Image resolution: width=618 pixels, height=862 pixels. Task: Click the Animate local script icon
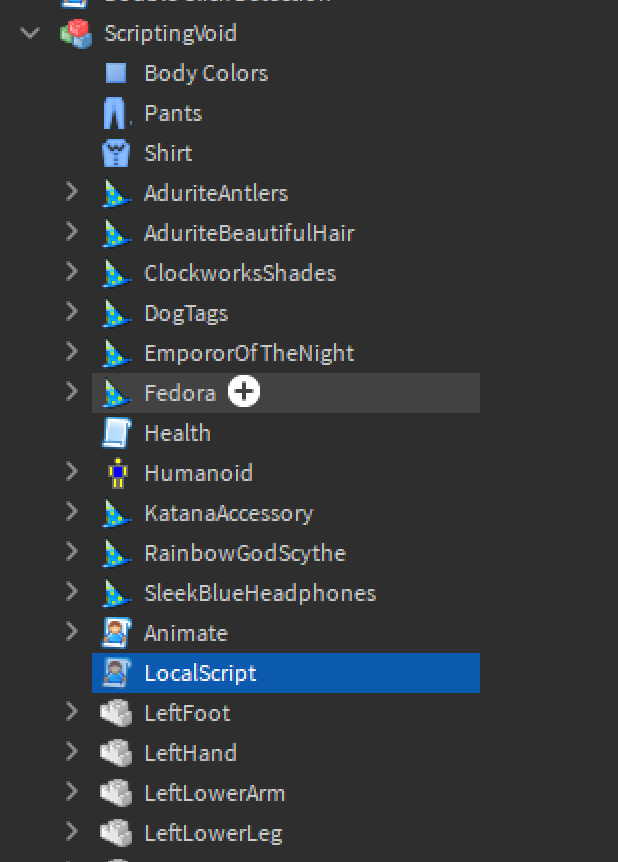click(x=116, y=633)
